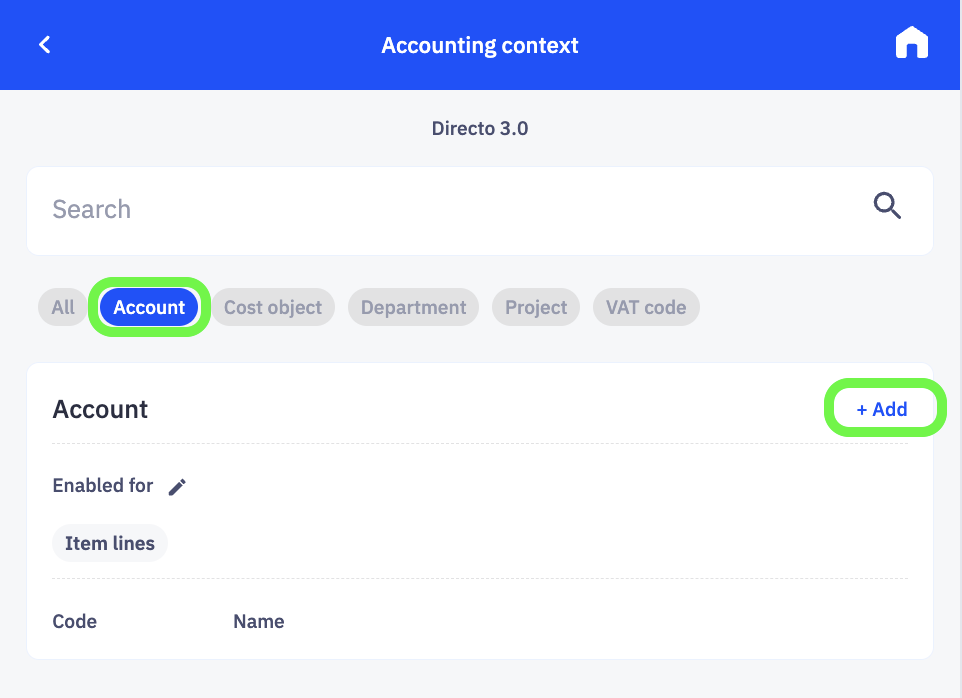Select the Department filter
962x698 pixels.
coord(413,307)
